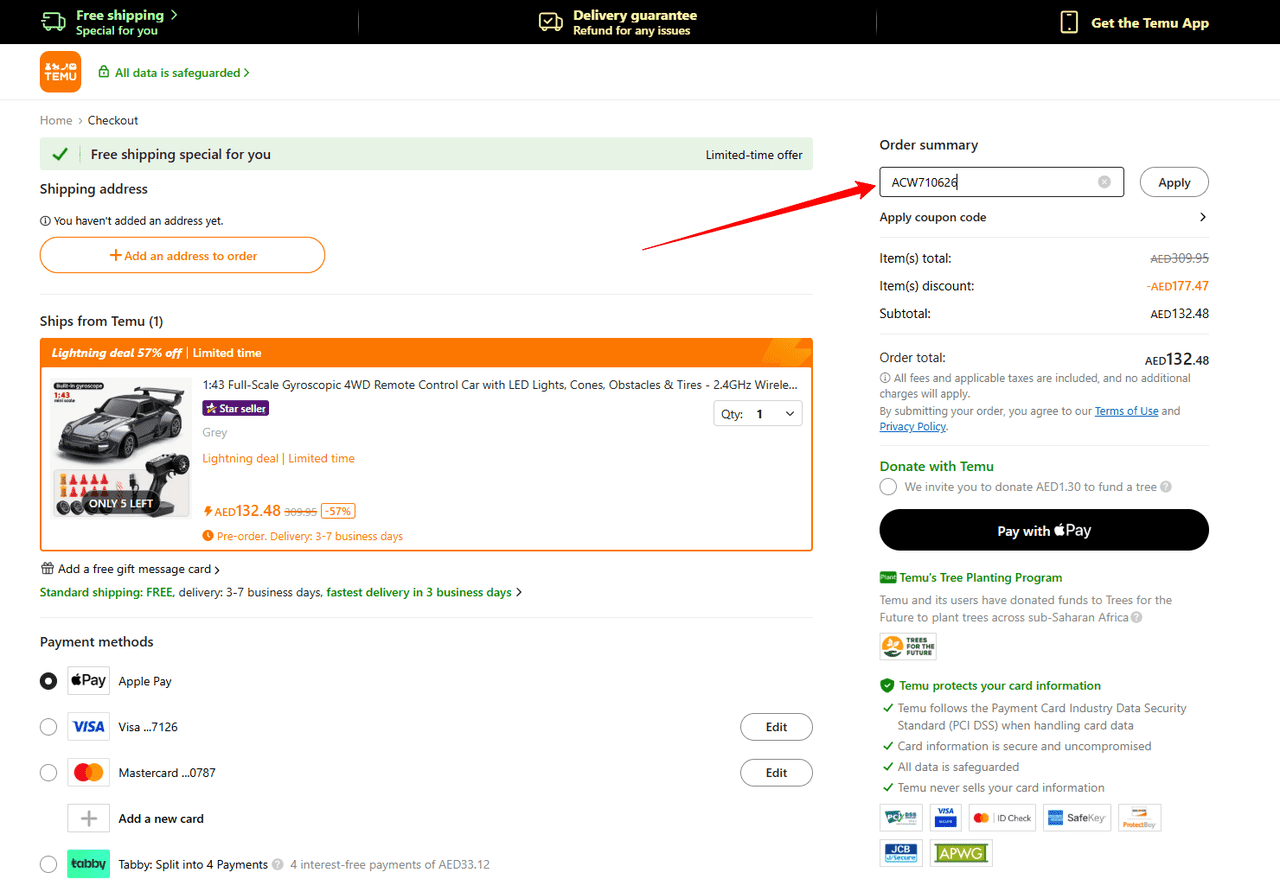Click the -57% discount tag
The image size is (1280, 879).
click(339, 510)
